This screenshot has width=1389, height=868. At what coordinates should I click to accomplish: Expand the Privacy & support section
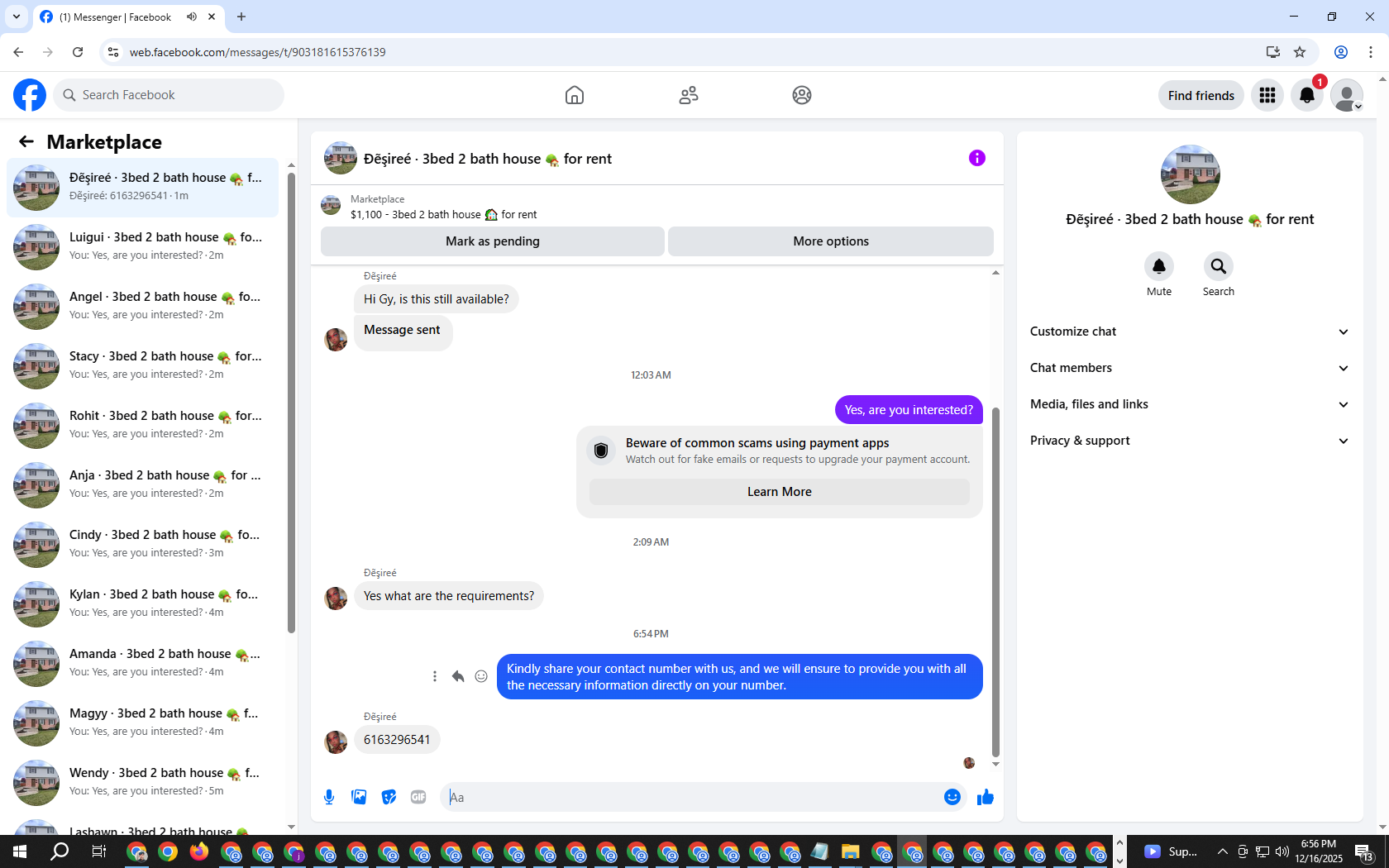click(1190, 441)
